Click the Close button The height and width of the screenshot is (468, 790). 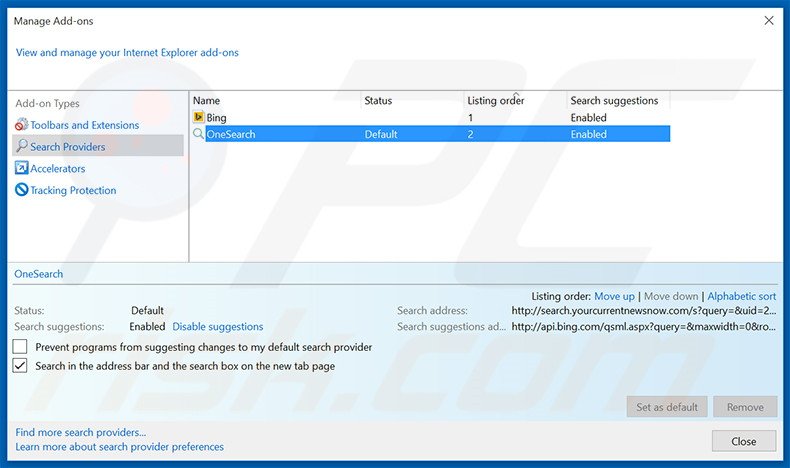point(744,441)
